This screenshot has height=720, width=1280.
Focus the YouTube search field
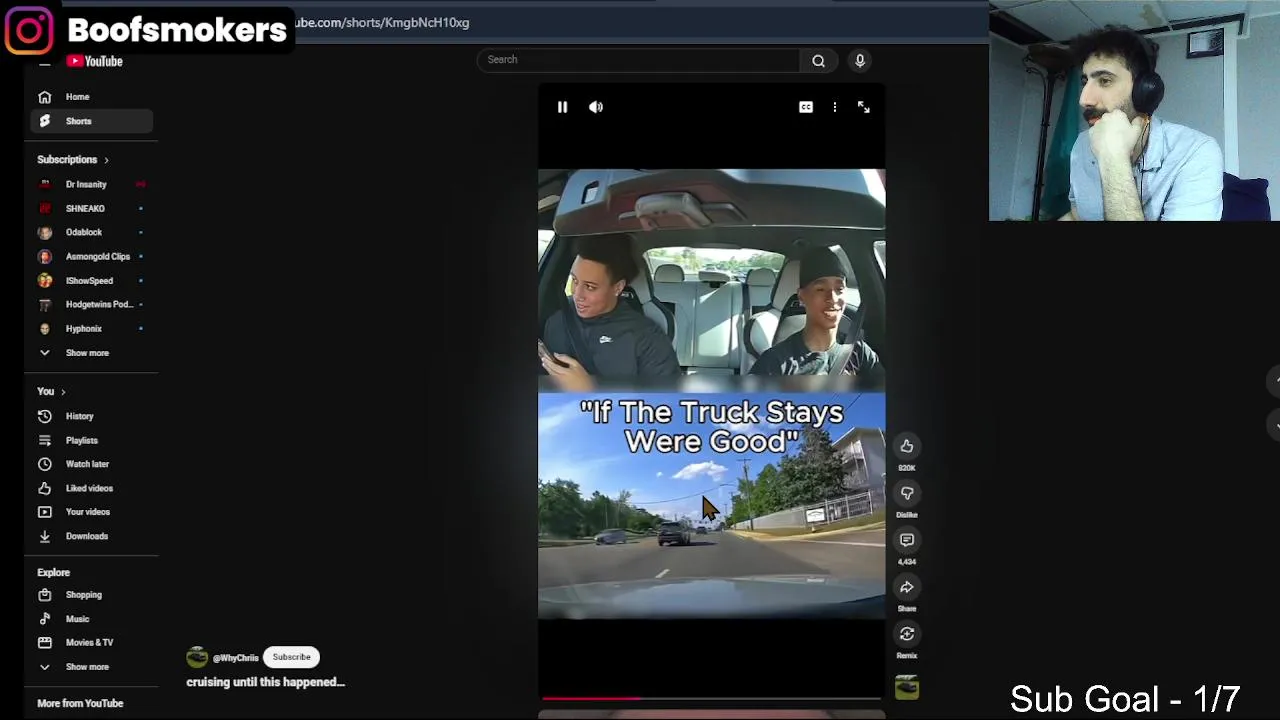click(638, 60)
